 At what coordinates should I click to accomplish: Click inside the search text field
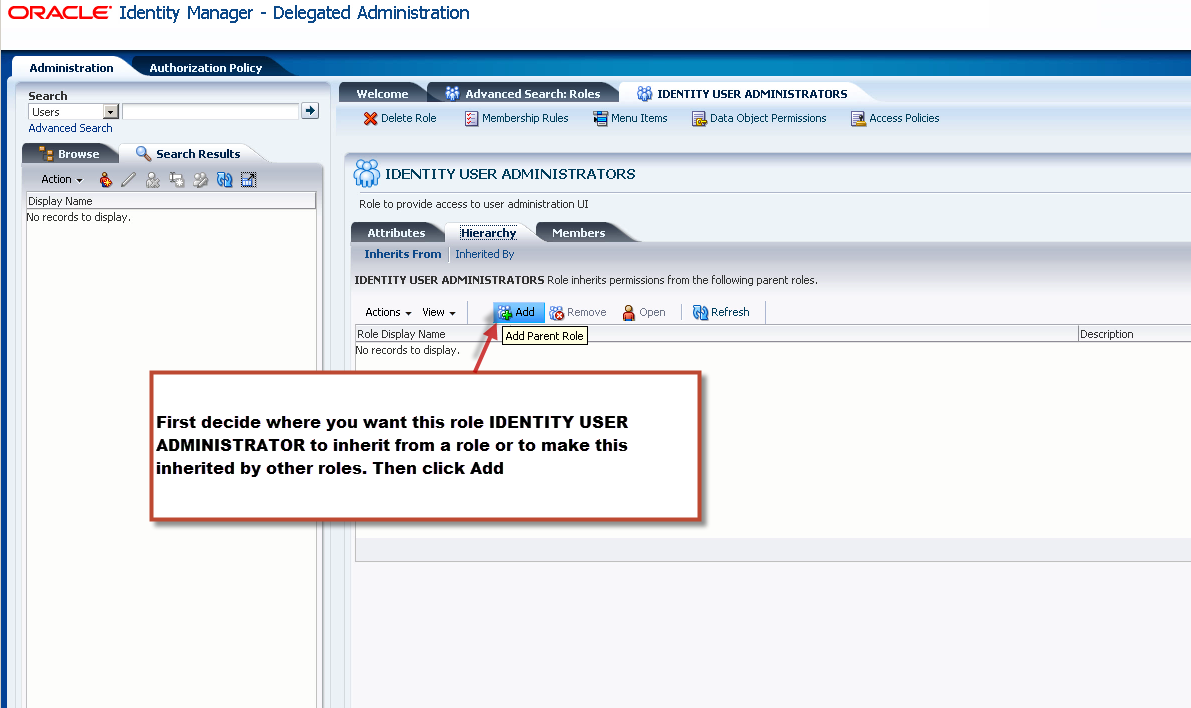click(x=210, y=112)
